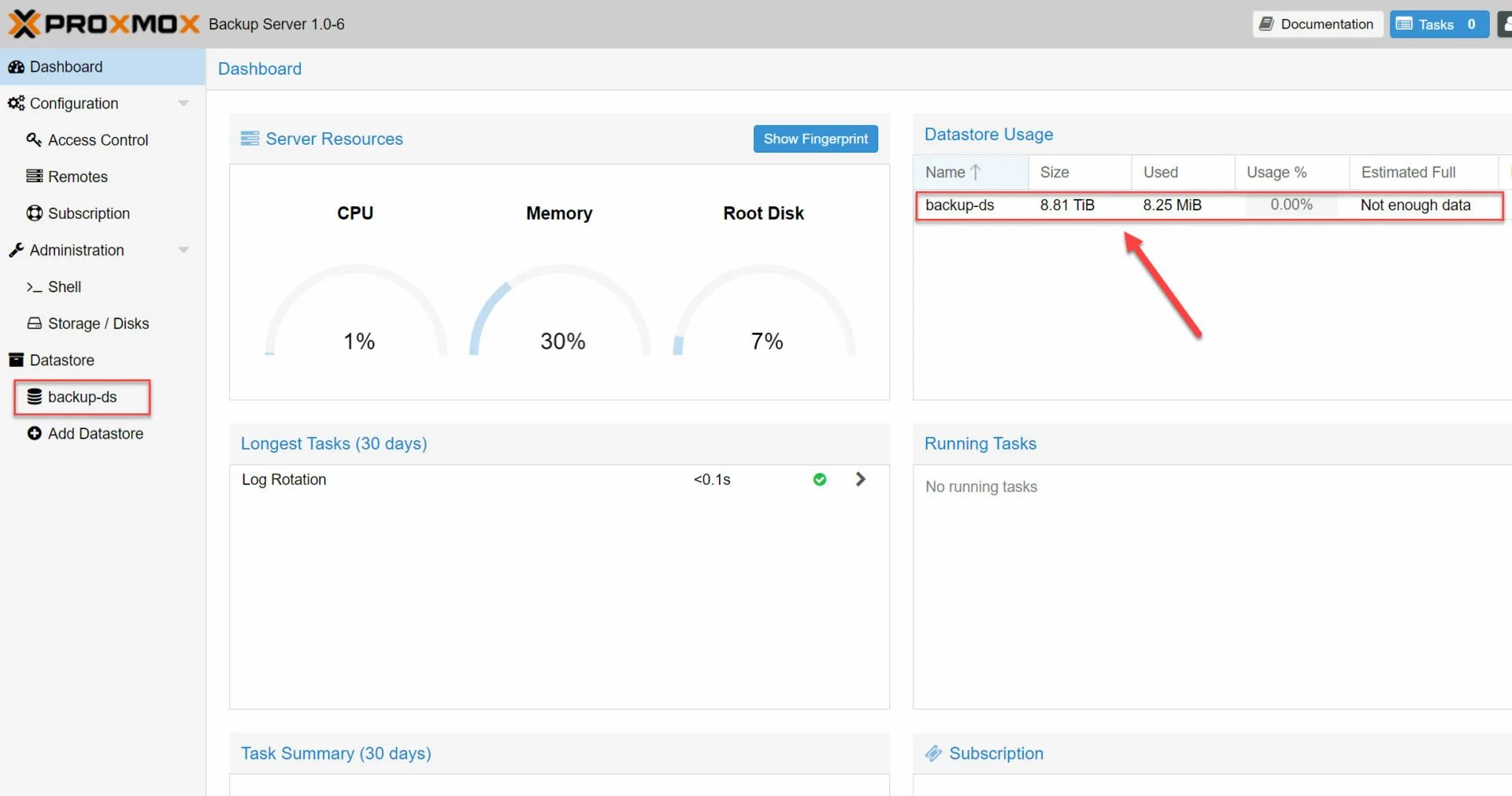This screenshot has height=796, width=1512.
Task: Click the Subscription lifebuoy icon in sidebar
Action: coord(35,213)
